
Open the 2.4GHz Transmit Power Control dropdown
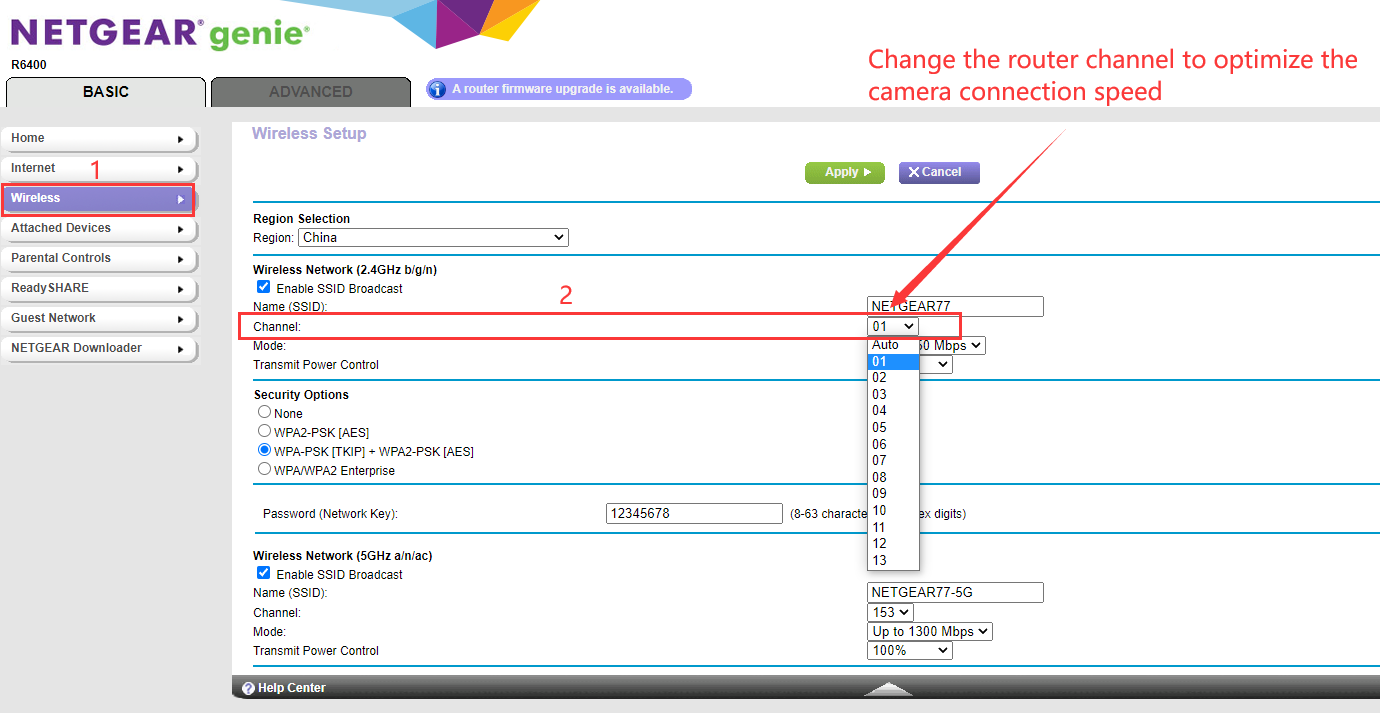(936, 365)
